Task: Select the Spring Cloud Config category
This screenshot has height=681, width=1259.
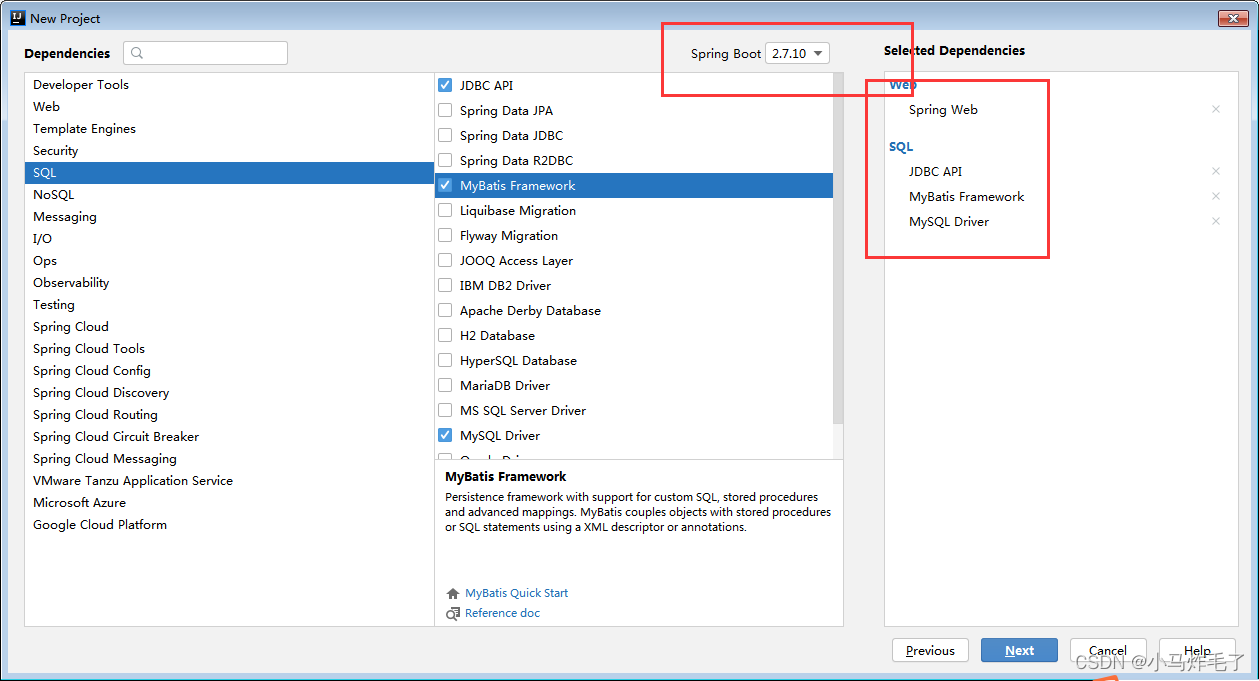Action: click(229, 371)
